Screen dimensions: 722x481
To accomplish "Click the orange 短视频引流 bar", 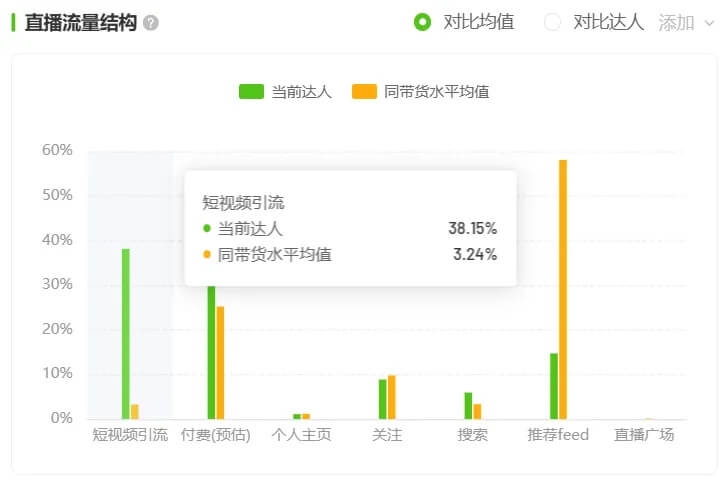I will [x=135, y=411].
